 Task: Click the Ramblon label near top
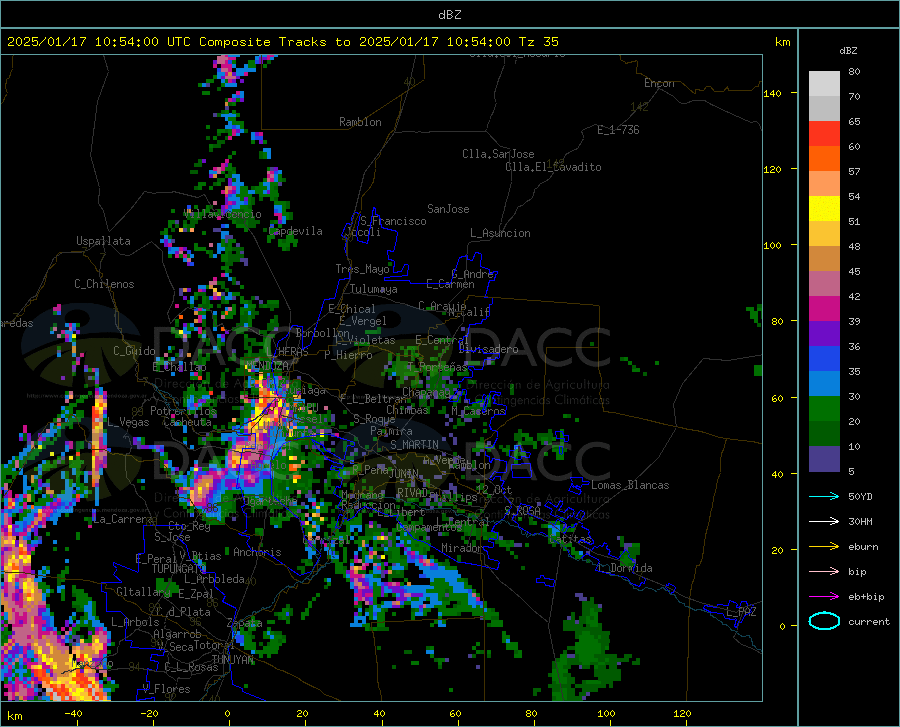pyautogui.click(x=360, y=122)
